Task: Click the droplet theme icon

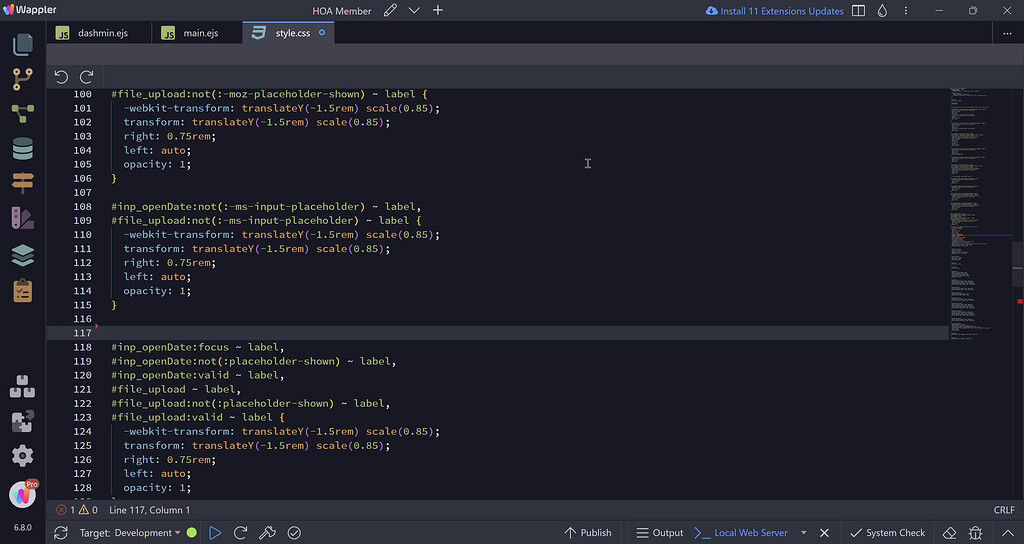Action: tap(882, 10)
